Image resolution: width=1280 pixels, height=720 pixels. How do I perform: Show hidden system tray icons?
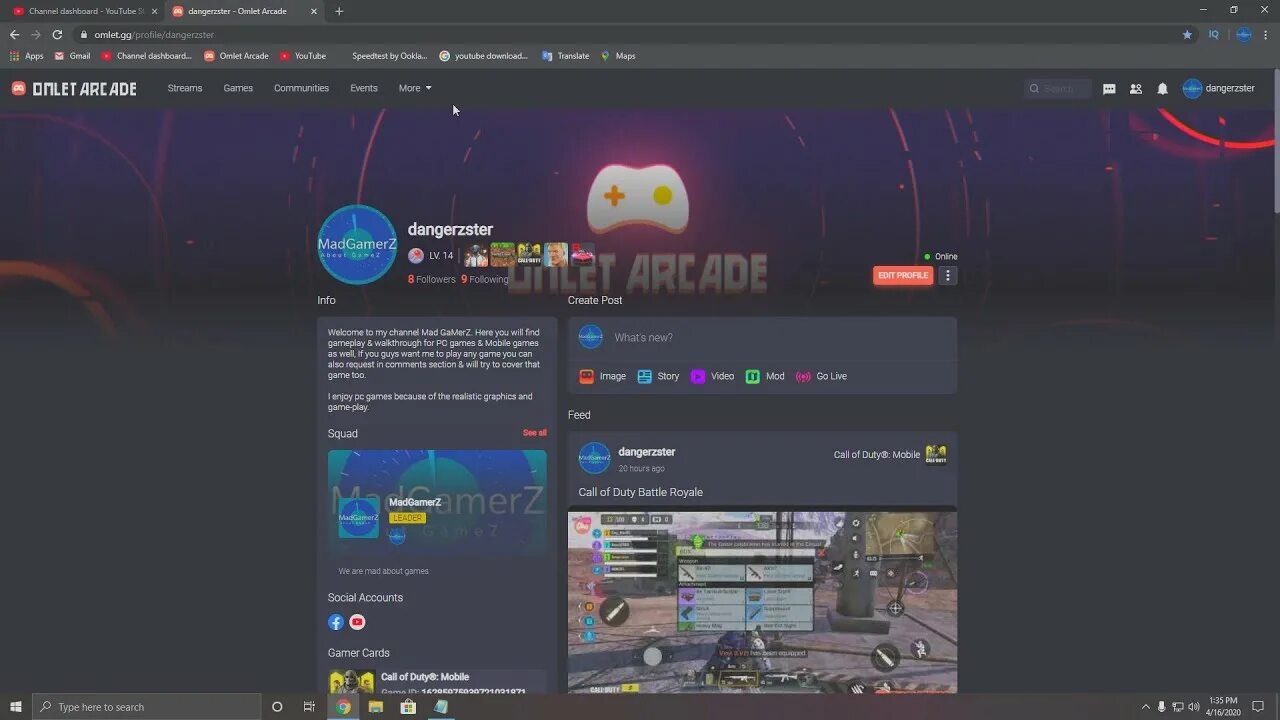point(1145,706)
